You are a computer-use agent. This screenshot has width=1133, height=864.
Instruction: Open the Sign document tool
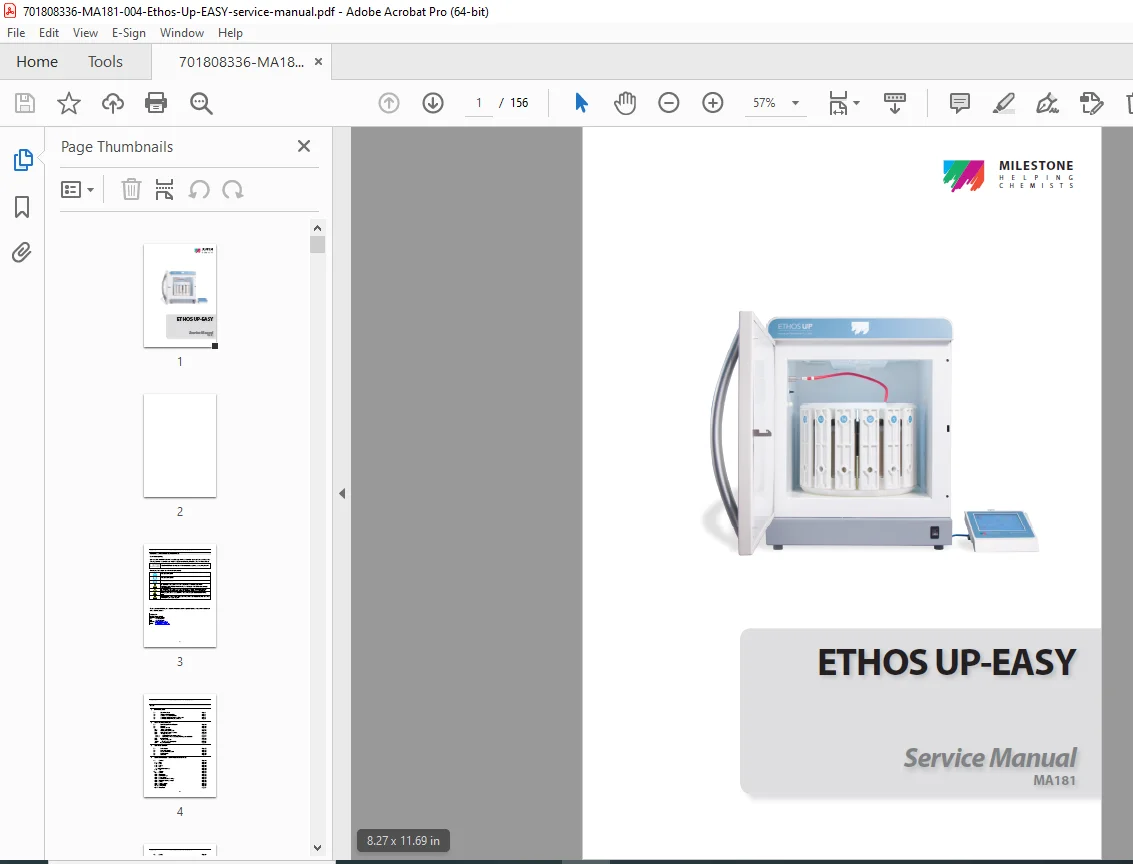[x=1047, y=103]
